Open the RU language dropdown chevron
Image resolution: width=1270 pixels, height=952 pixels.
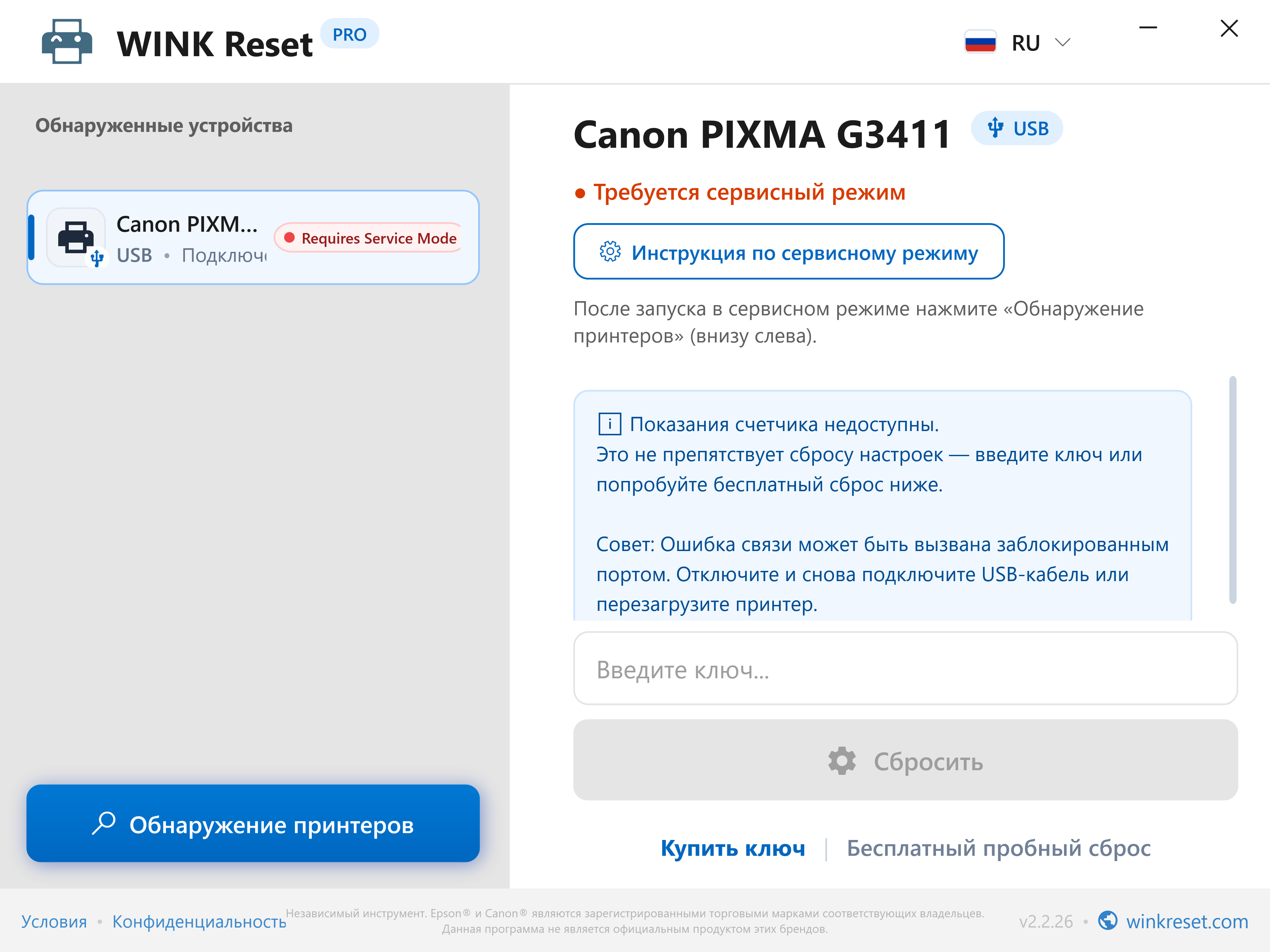[x=1063, y=42]
